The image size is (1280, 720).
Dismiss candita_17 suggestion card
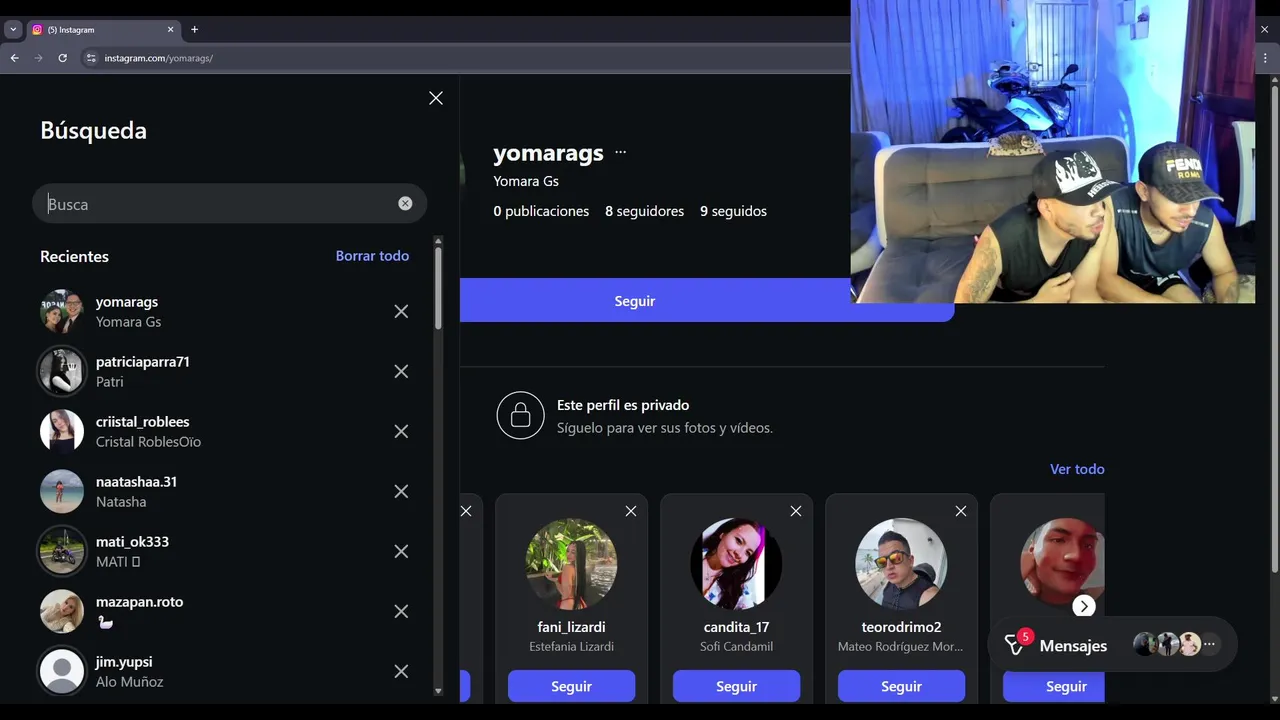796,511
